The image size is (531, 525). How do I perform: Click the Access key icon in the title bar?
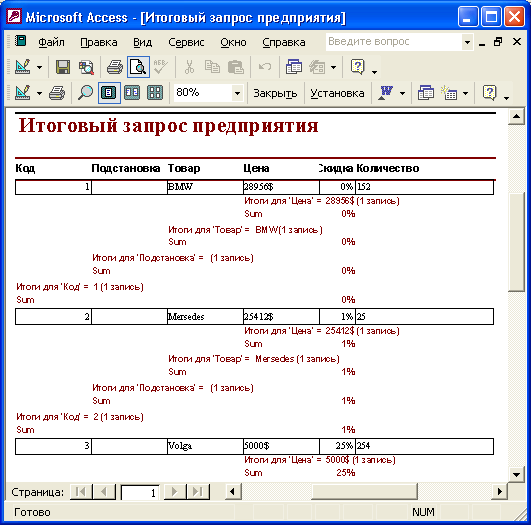(14, 16)
